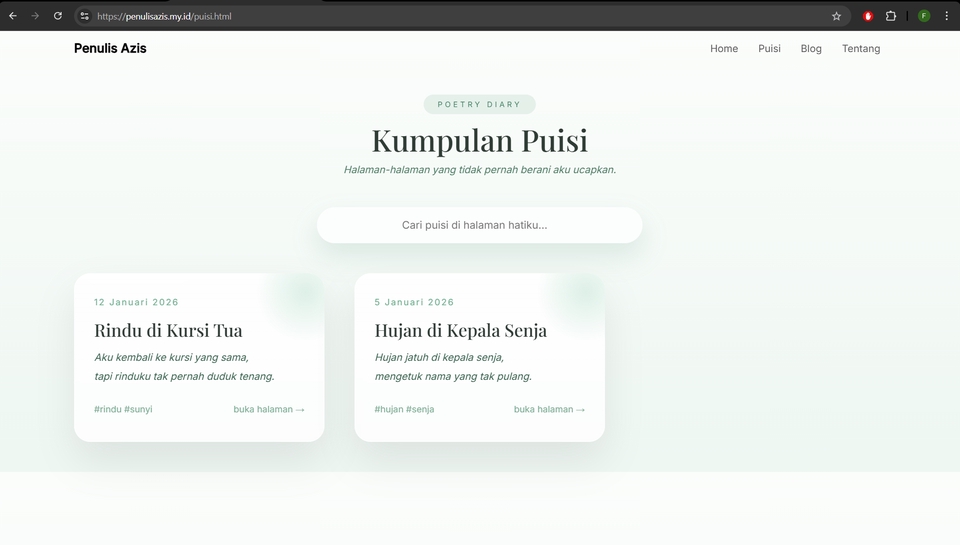
Task: Open poem title Hujan di Kepala Senja
Action: pos(460,330)
